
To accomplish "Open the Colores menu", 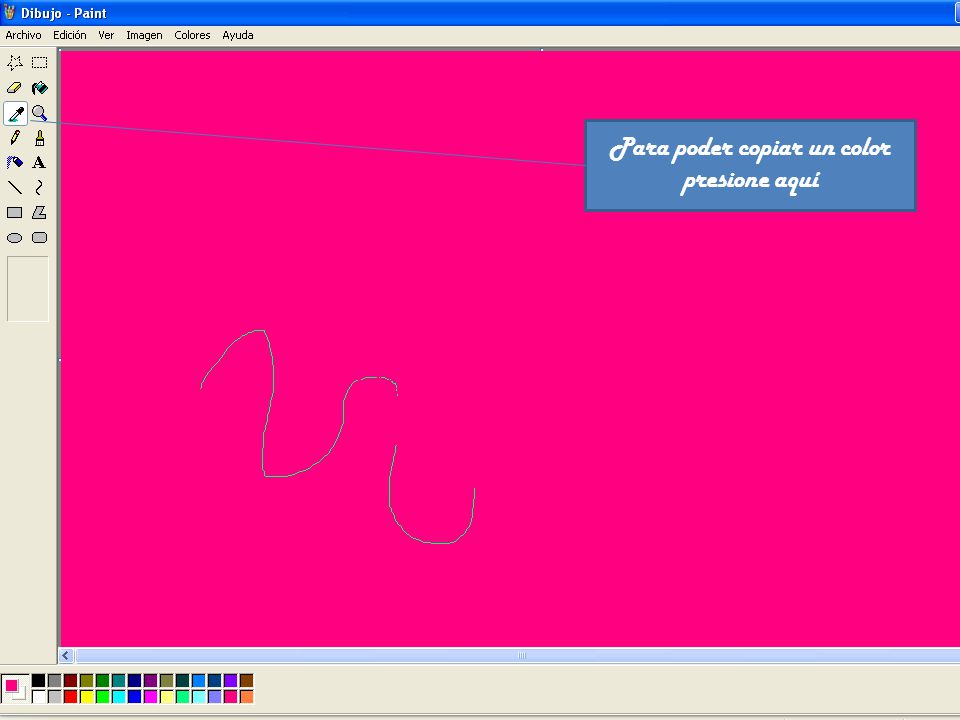I will (x=192, y=35).
